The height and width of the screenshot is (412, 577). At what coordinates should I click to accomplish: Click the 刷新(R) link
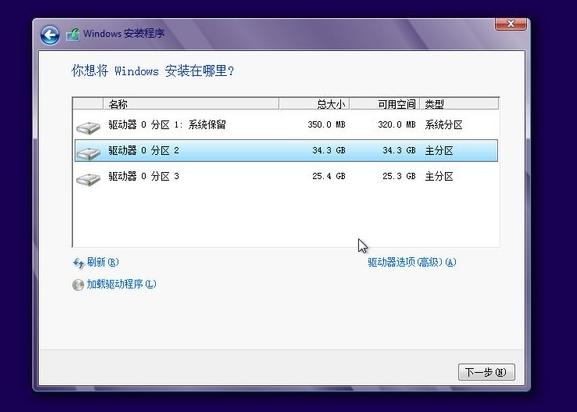coord(103,262)
